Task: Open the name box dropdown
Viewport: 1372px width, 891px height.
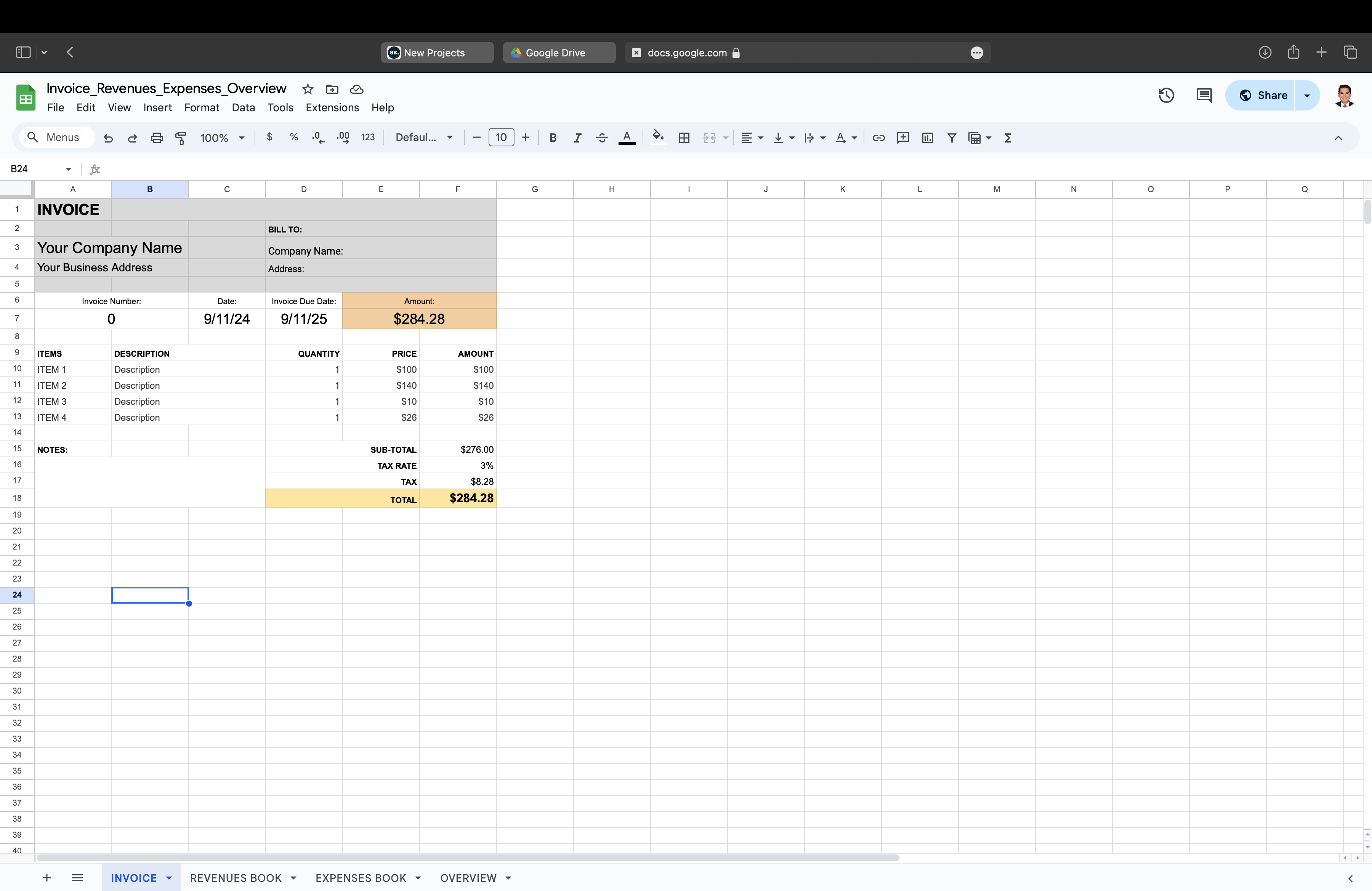Action: pyautogui.click(x=69, y=169)
